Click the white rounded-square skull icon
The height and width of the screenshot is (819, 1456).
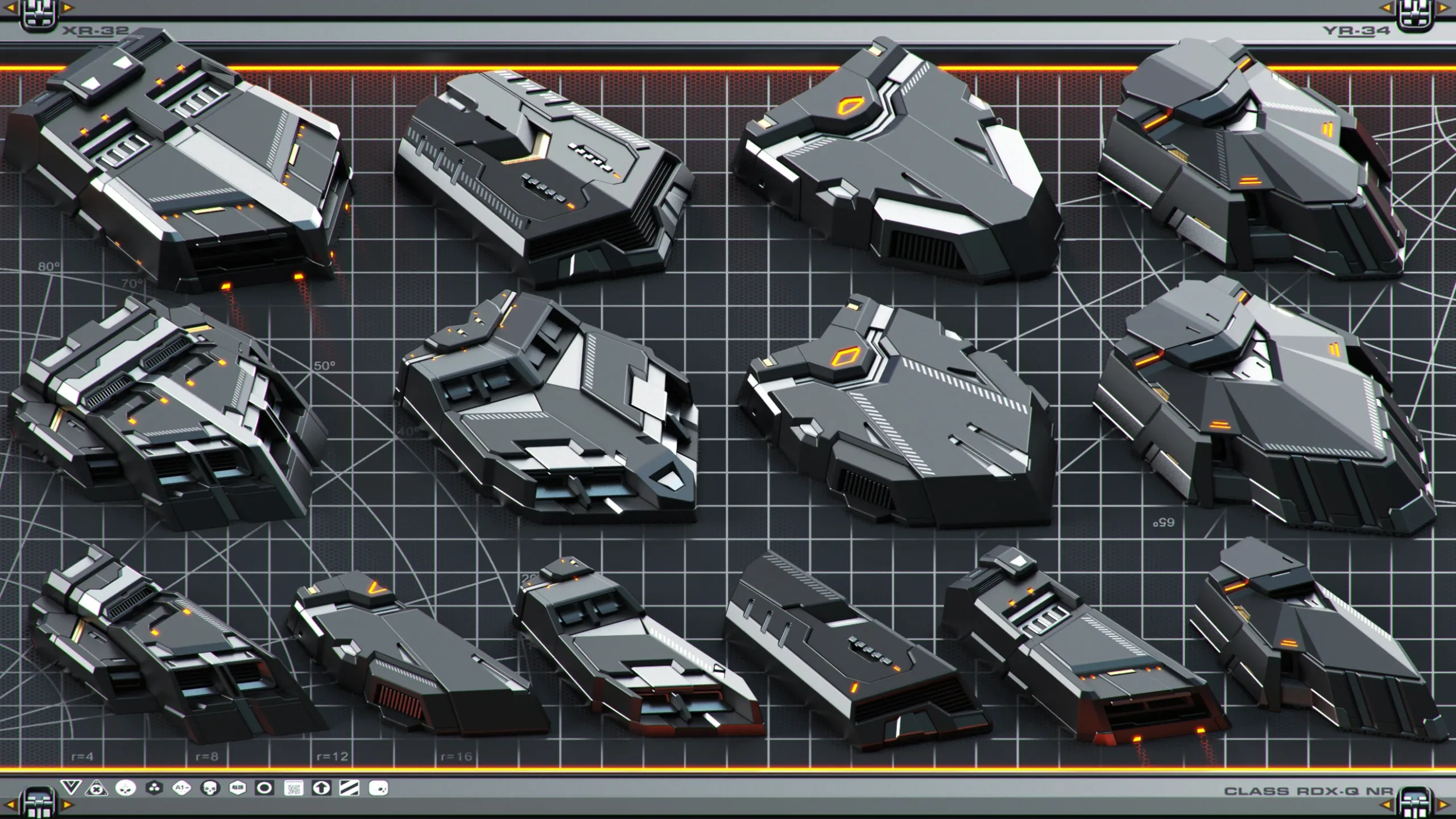(378, 788)
